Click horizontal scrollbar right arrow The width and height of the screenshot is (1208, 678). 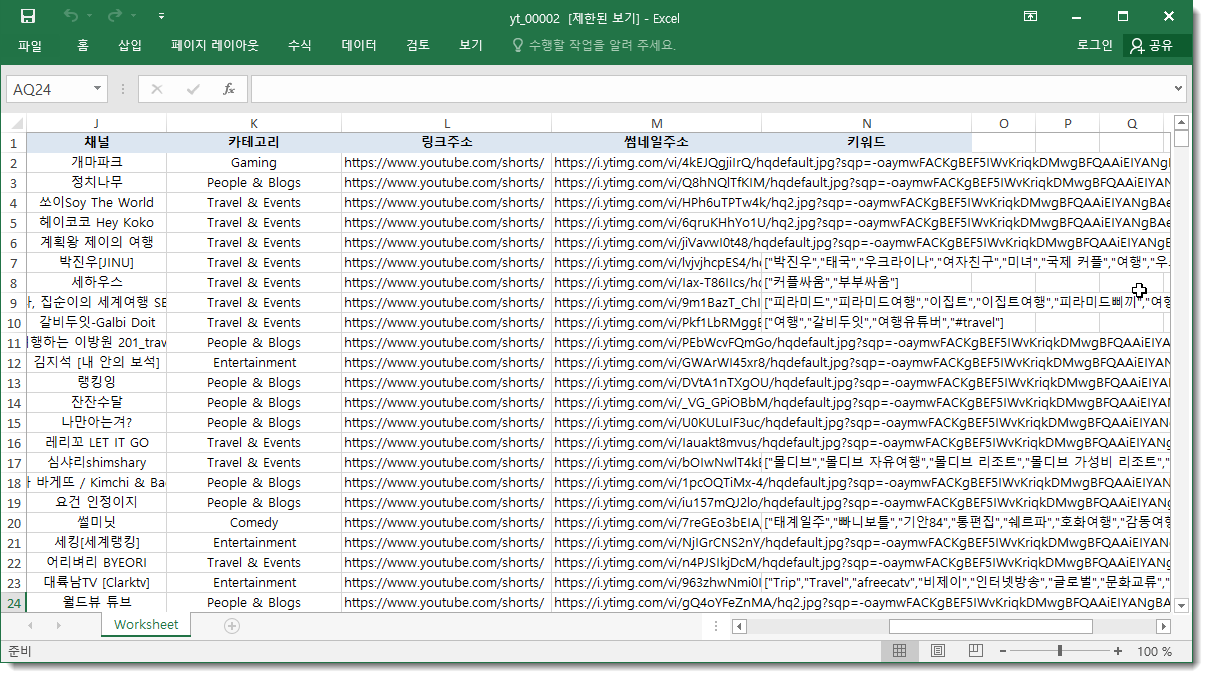coord(1163,626)
